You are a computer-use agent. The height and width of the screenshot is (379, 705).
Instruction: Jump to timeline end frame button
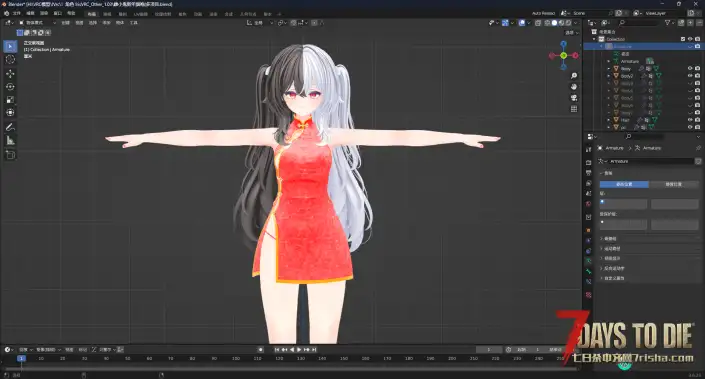click(x=314, y=349)
